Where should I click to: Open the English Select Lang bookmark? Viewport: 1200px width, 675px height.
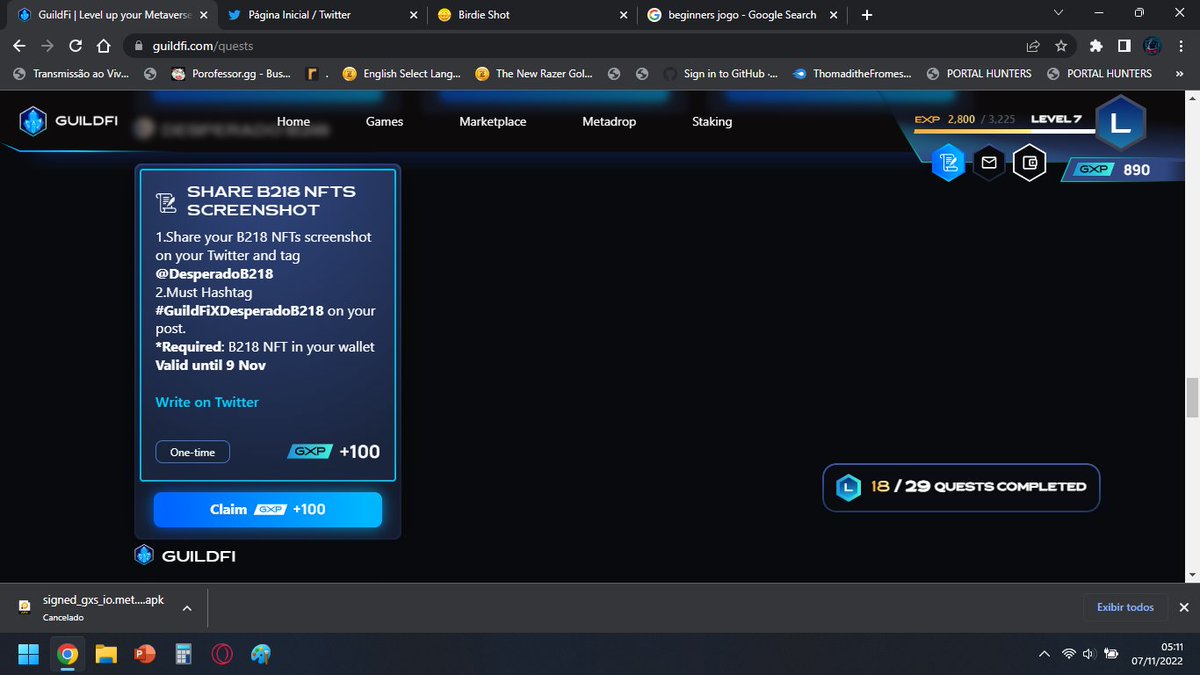pos(401,73)
